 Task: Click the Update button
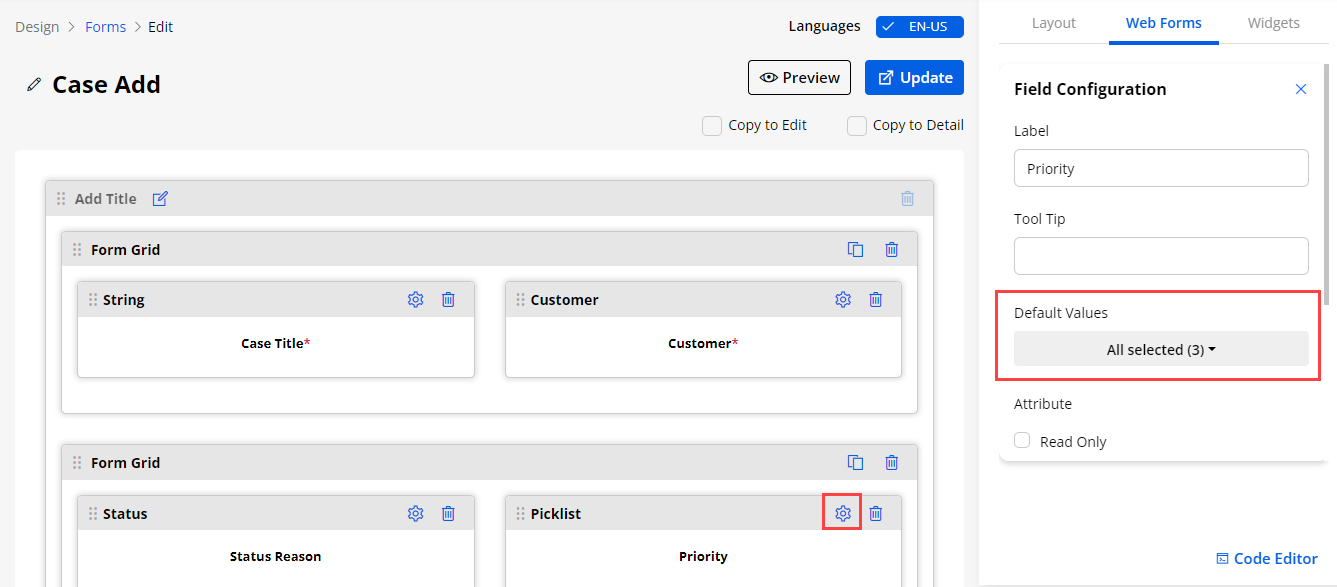914,78
